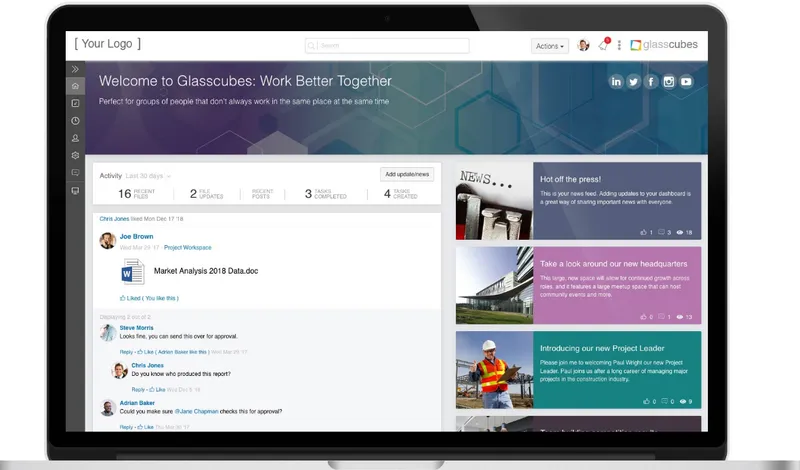Select the 2 File Updates stat

point(207,194)
